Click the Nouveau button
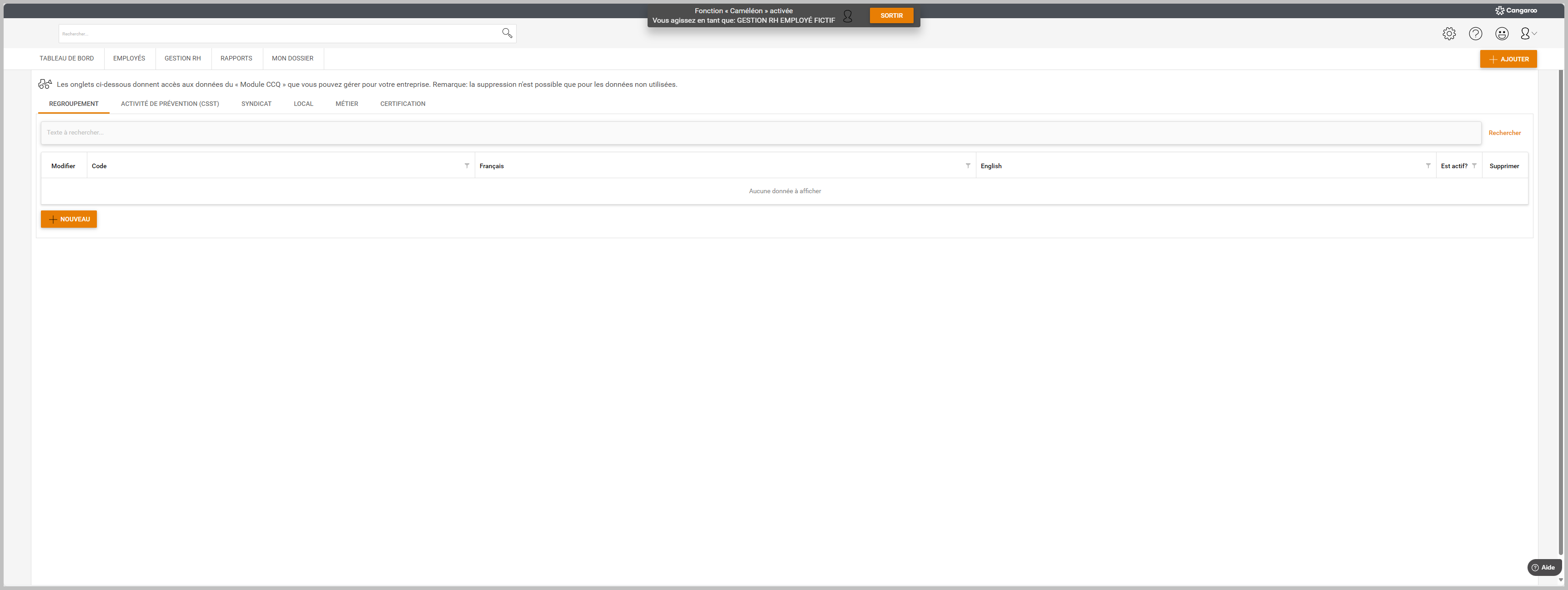 pyautogui.click(x=69, y=219)
